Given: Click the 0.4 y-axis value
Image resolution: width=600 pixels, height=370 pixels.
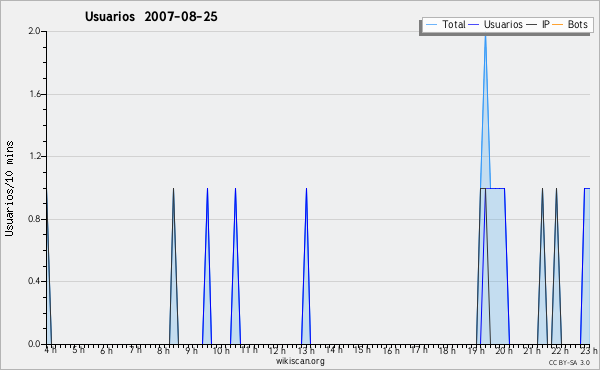Looking at the screenshot, I should pyautogui.click(x=34, y=281).
